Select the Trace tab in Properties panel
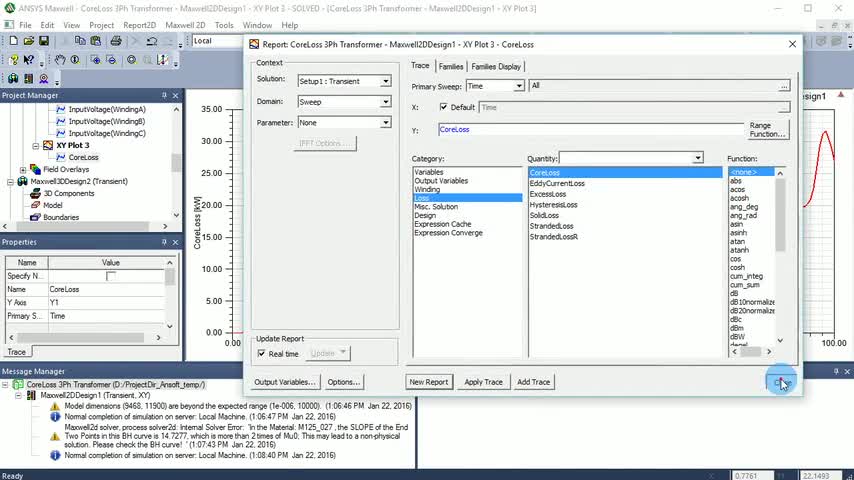The image size is (854, 480). click(x=16, y=352)
